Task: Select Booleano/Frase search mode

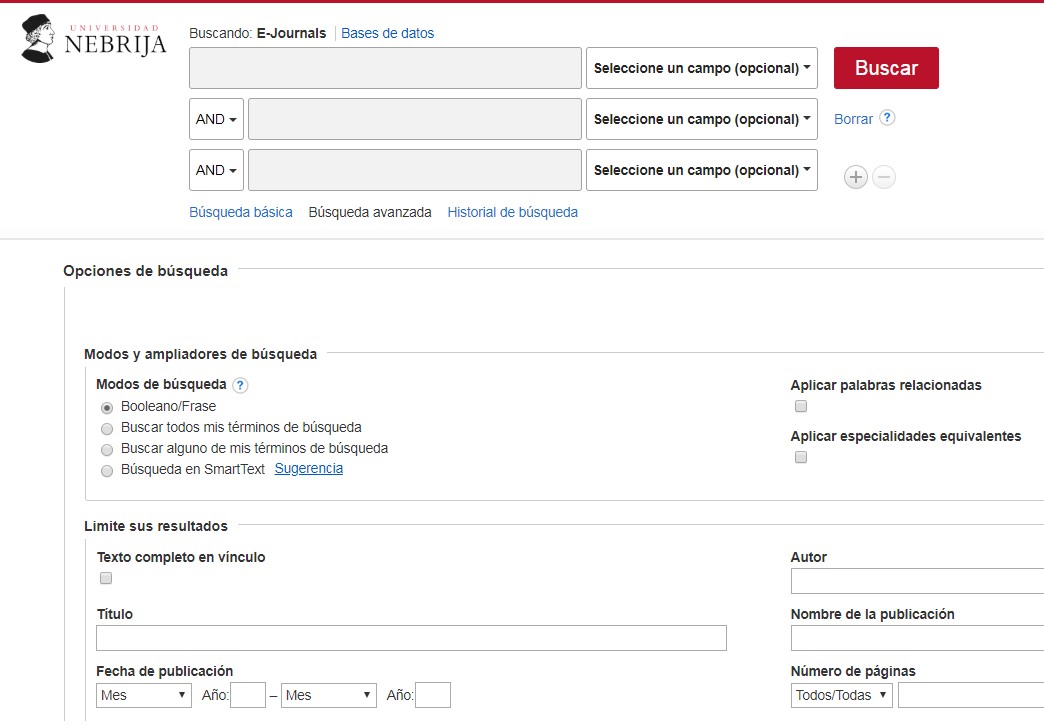Action: [x=107, y=408]
